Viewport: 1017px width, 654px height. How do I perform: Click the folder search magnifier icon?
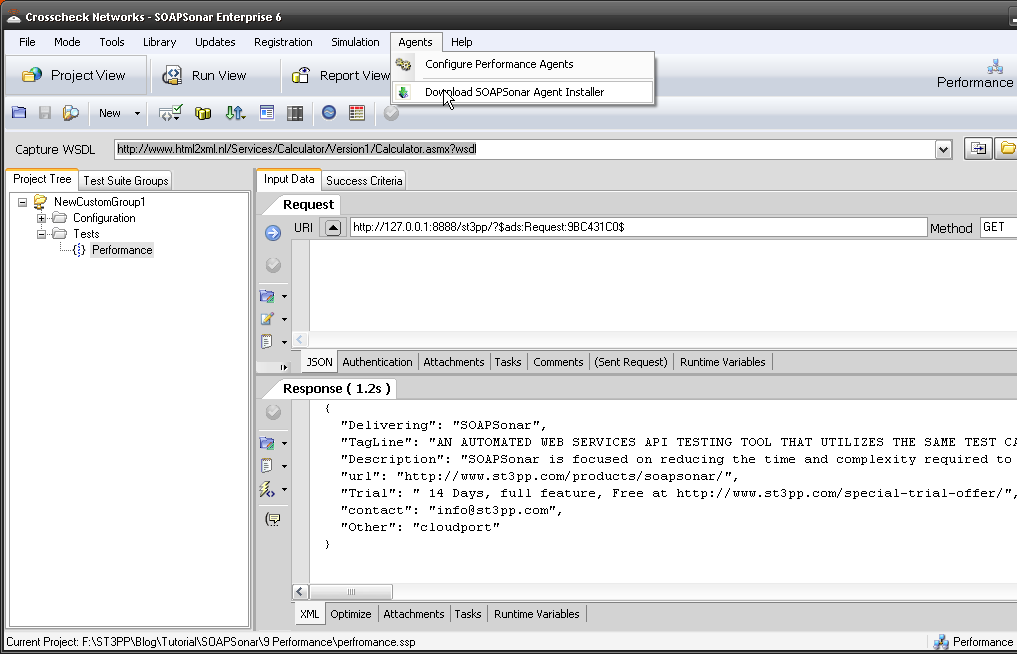[x=71, y=113]
